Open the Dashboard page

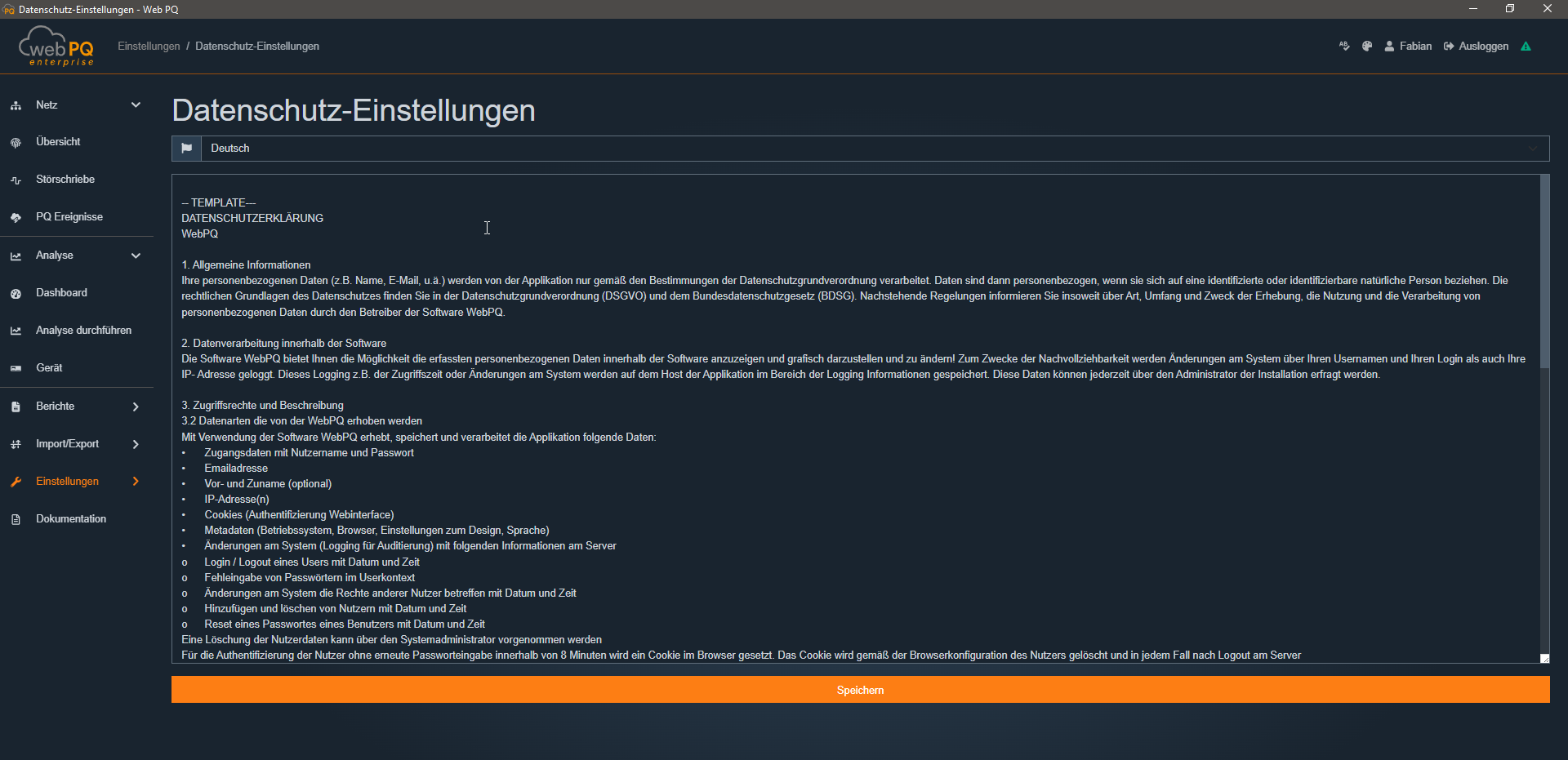(61, 293)
